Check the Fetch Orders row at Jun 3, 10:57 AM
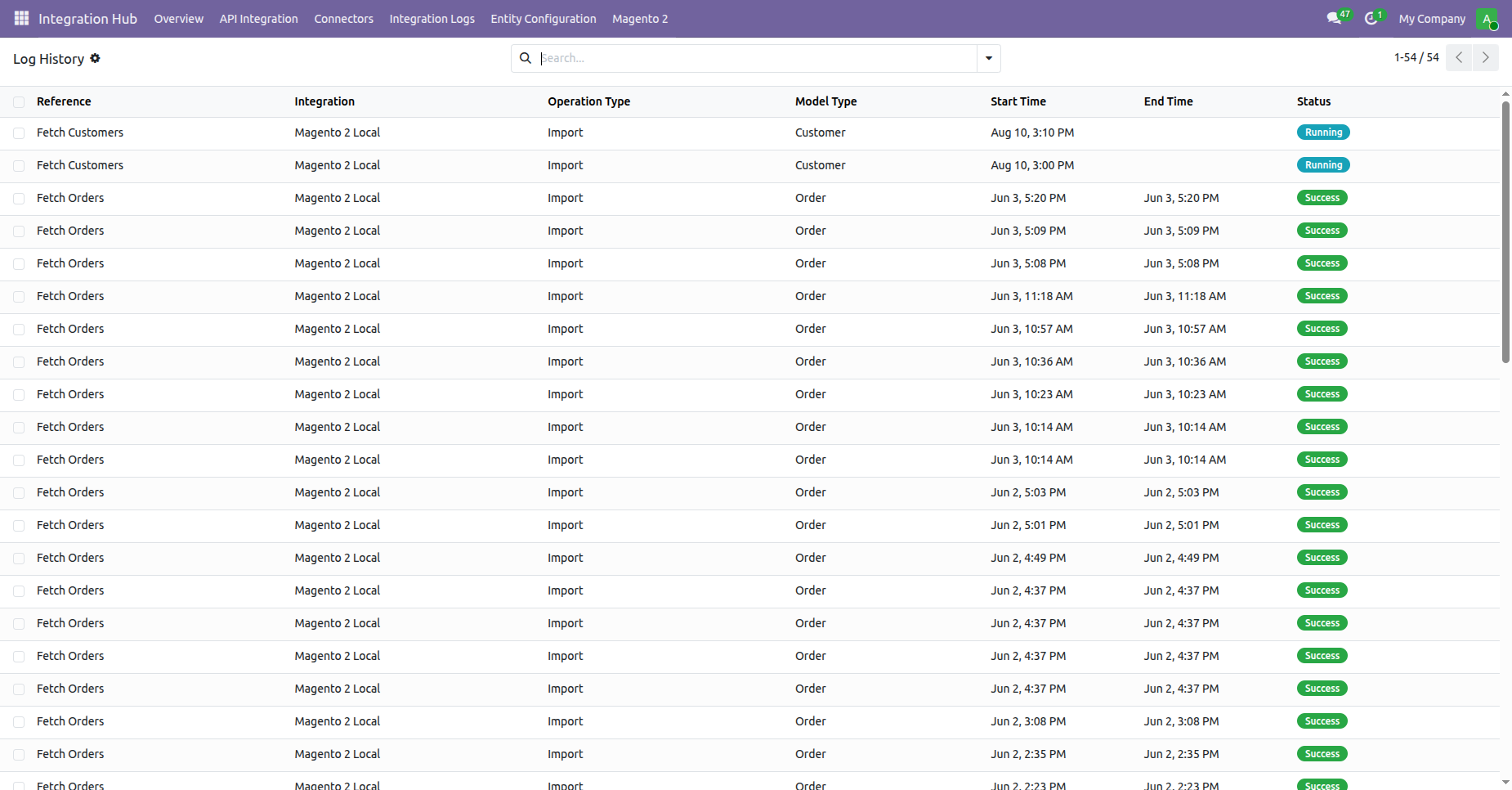This screenshot has height=790, width=1512. [x=19, y=330]
